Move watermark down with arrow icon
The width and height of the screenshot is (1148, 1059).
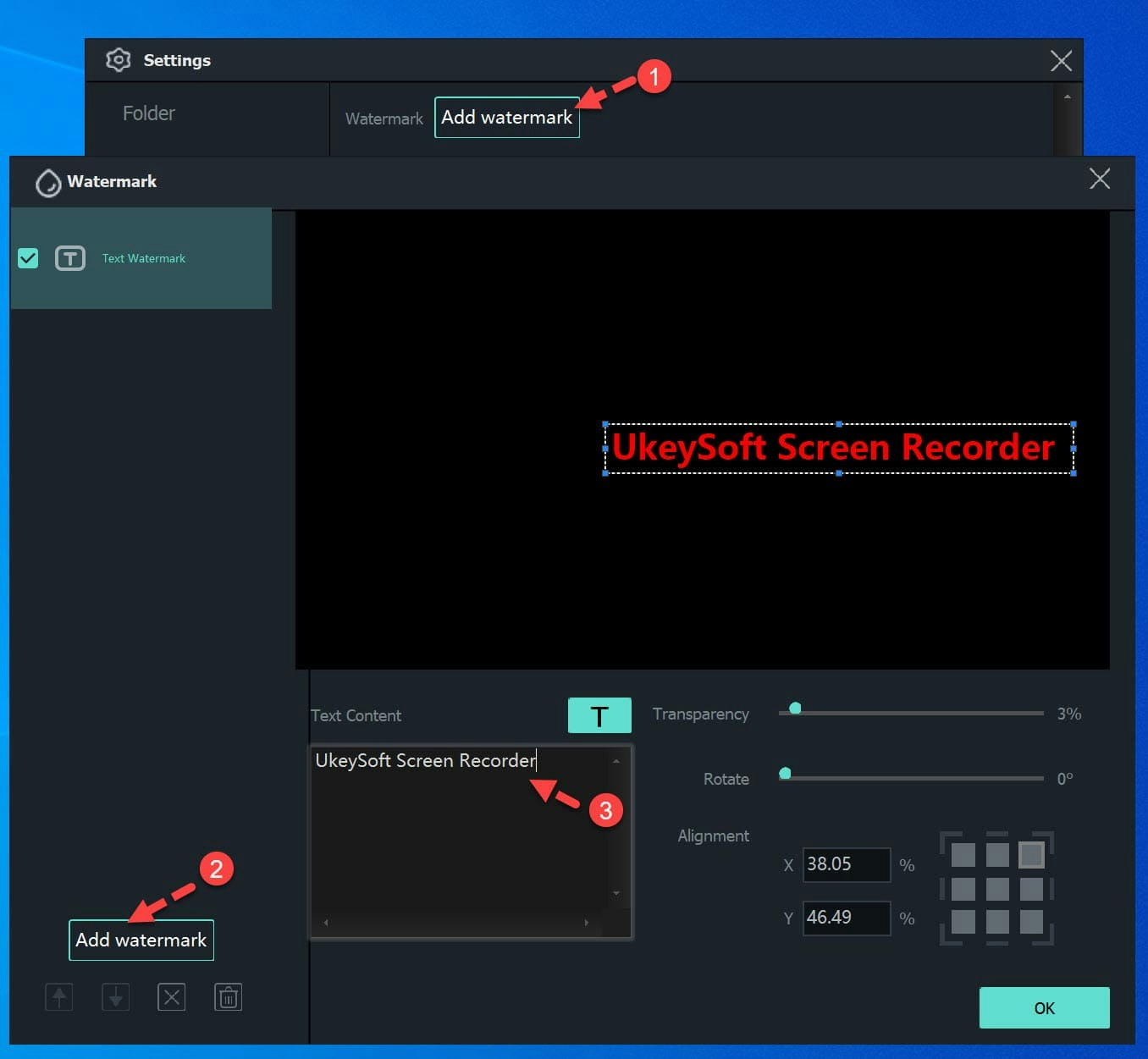click(116, 997)
